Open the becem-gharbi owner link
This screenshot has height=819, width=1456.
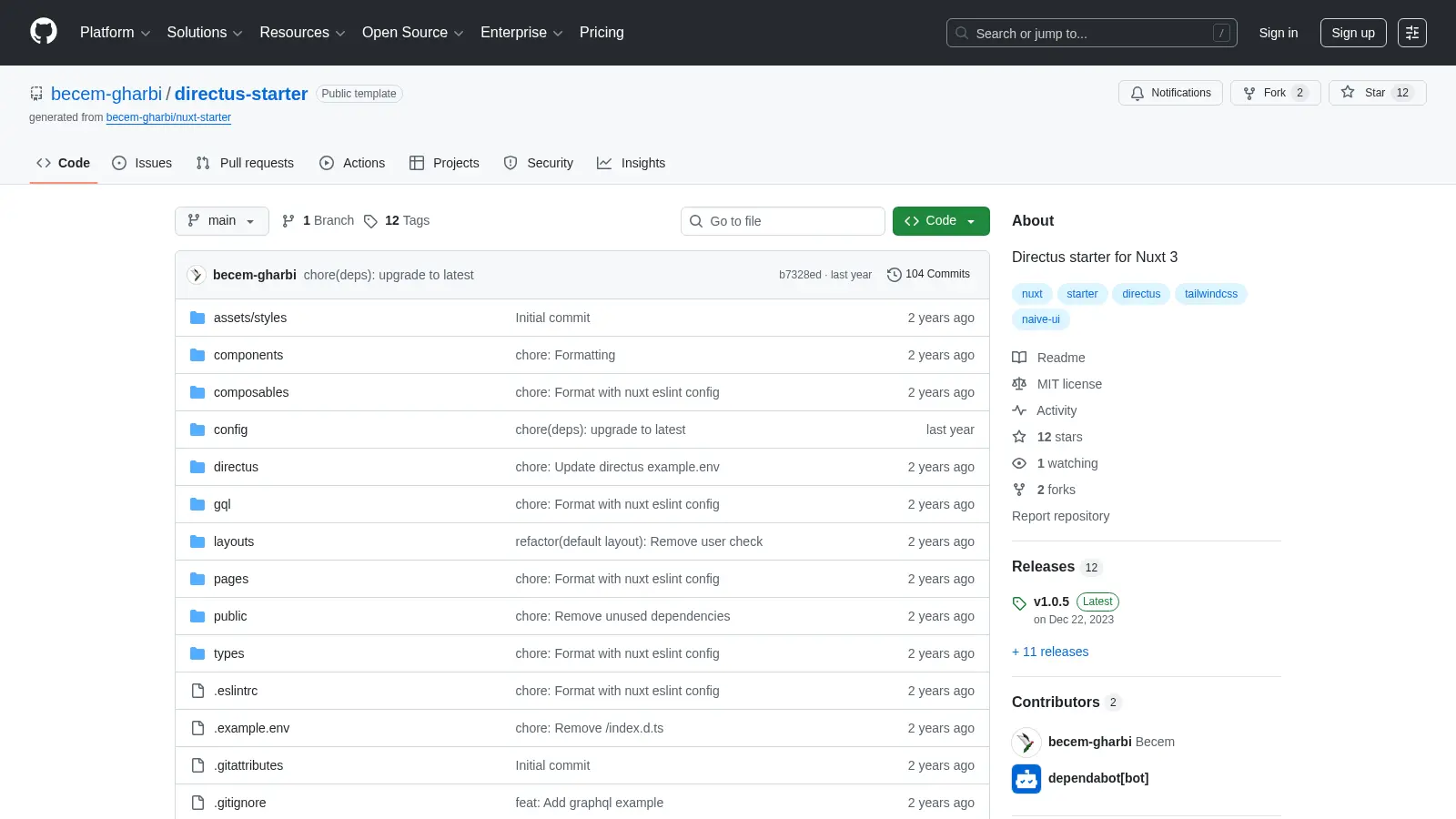(x=106, y=94)
